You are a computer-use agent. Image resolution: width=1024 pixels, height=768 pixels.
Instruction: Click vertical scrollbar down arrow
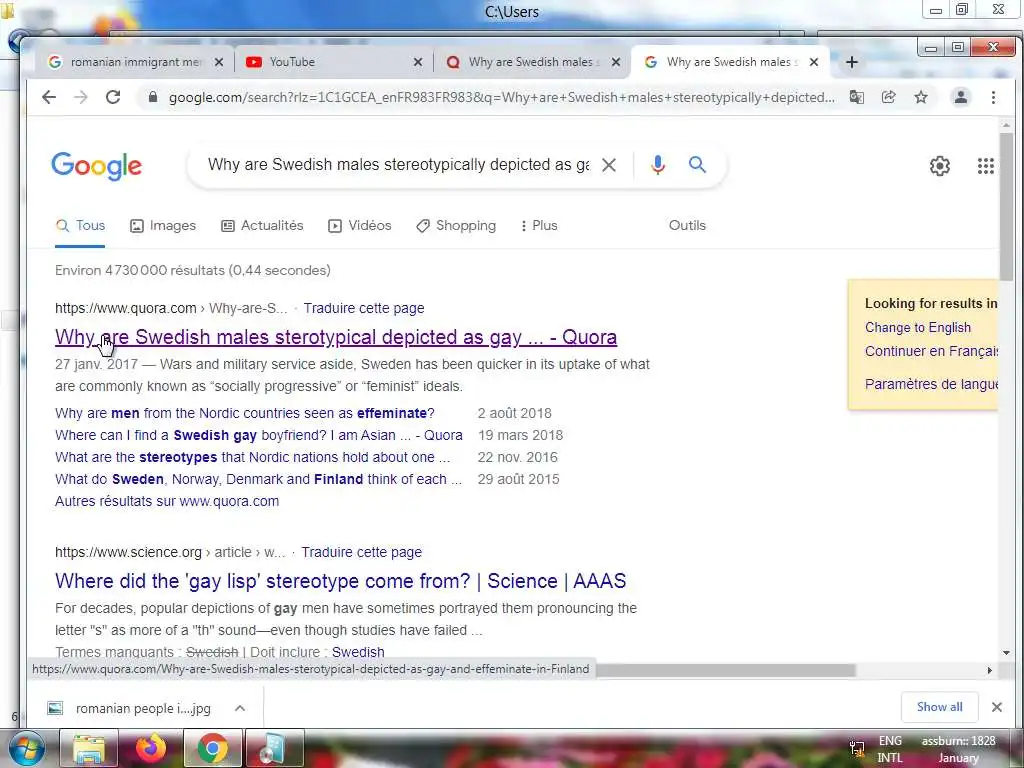click(1006, 652)
